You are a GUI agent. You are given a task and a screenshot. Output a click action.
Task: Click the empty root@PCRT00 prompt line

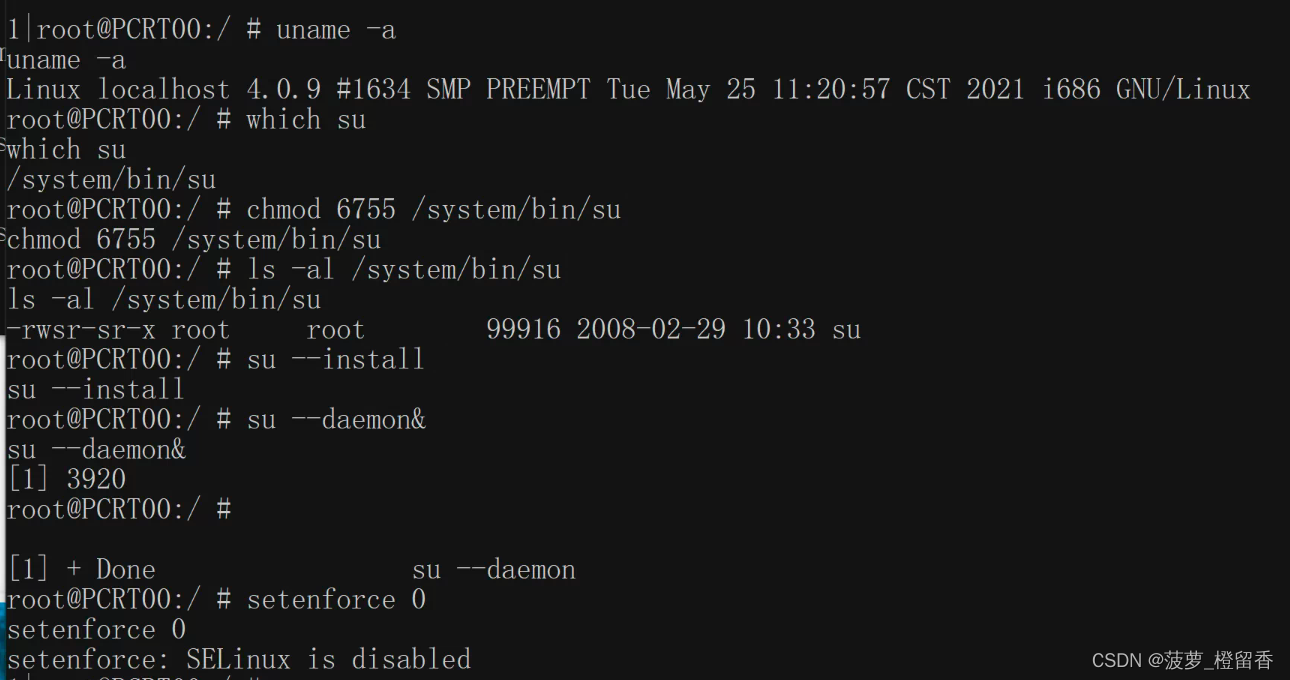(119, 510)
